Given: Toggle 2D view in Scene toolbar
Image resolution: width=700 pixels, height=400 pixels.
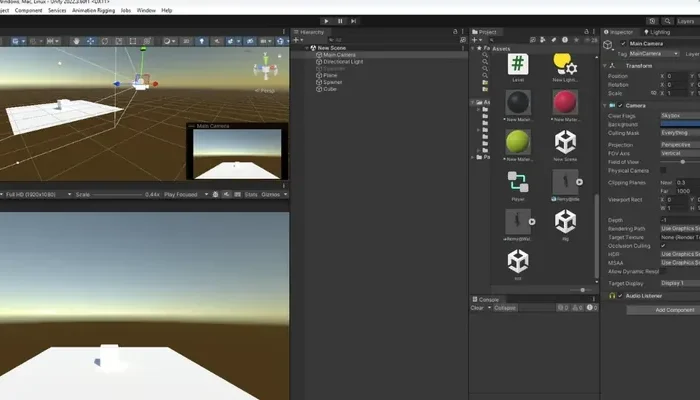Looking at the screenshot, I should (x=186, y=41).
